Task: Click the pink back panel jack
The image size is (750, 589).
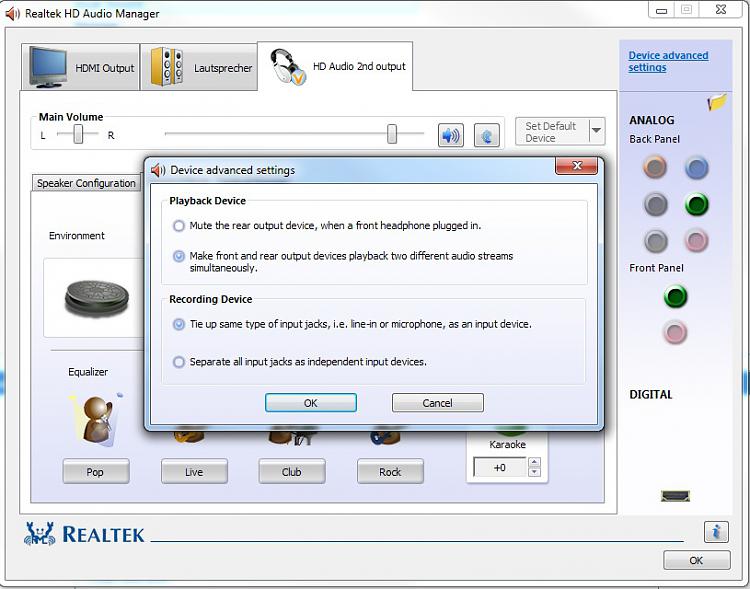Action: tap(696, 241)
